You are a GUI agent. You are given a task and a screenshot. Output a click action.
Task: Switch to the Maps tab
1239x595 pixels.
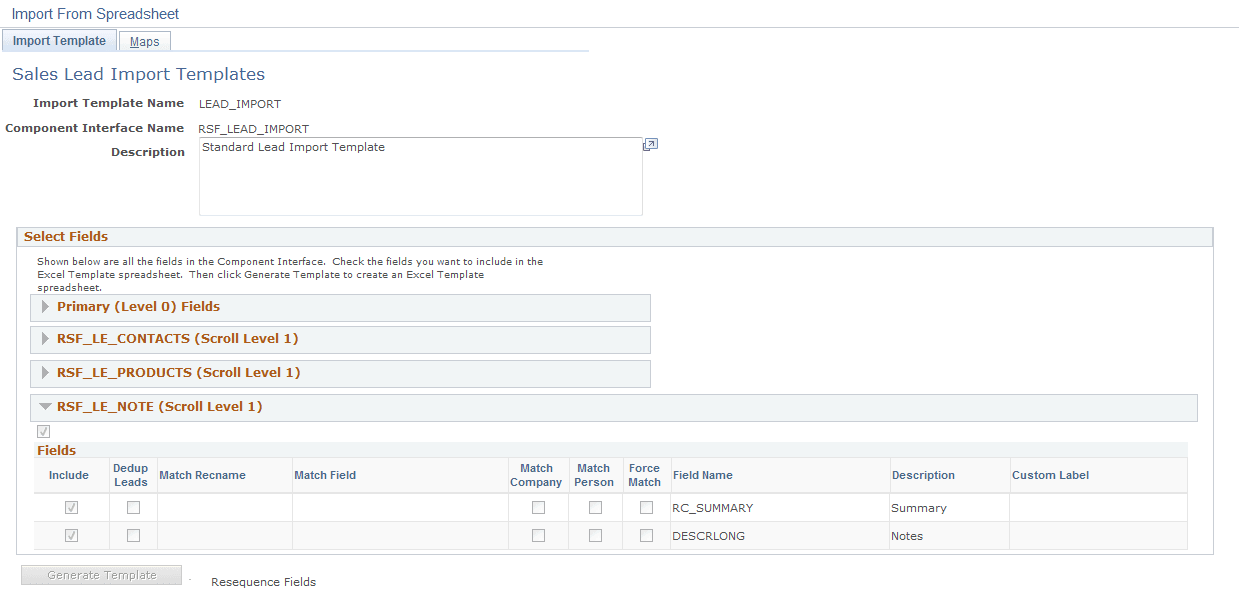(x=144, y=41)
